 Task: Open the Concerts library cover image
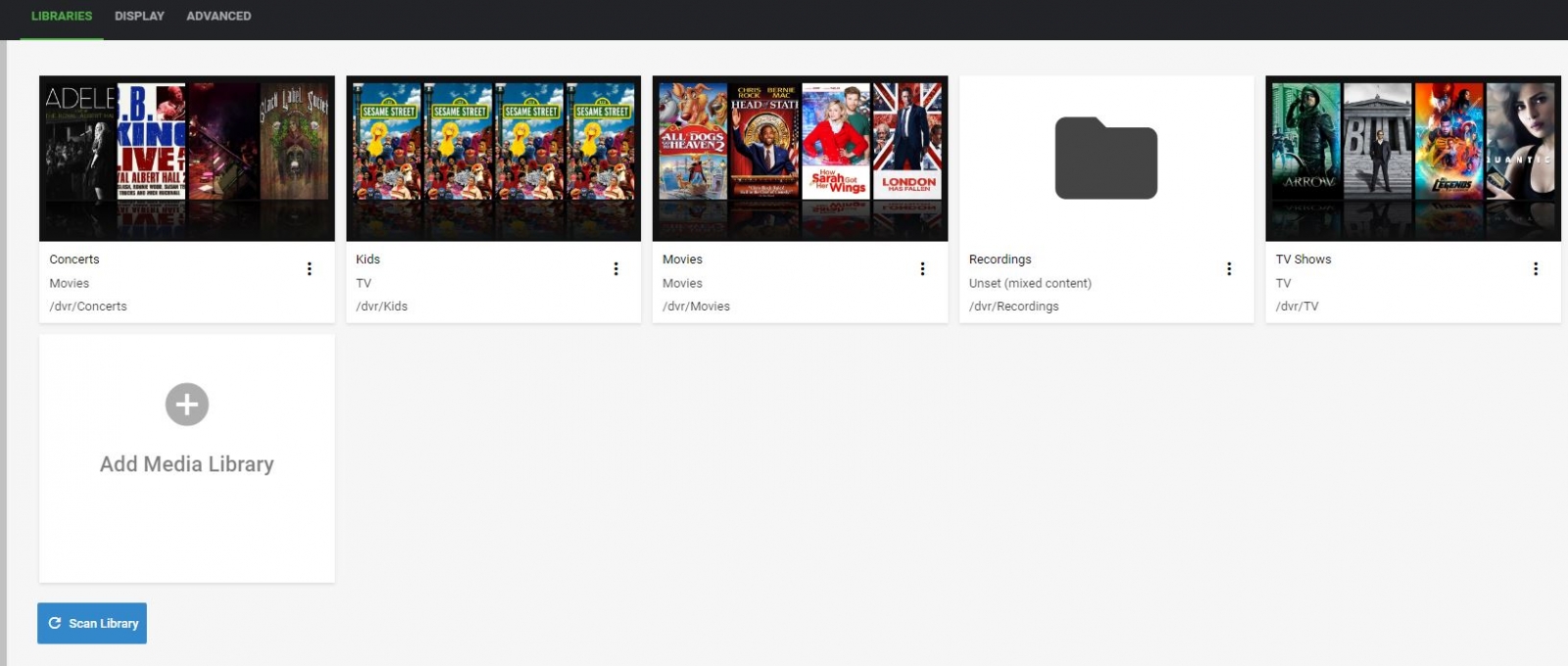click(x=187, y=159)
